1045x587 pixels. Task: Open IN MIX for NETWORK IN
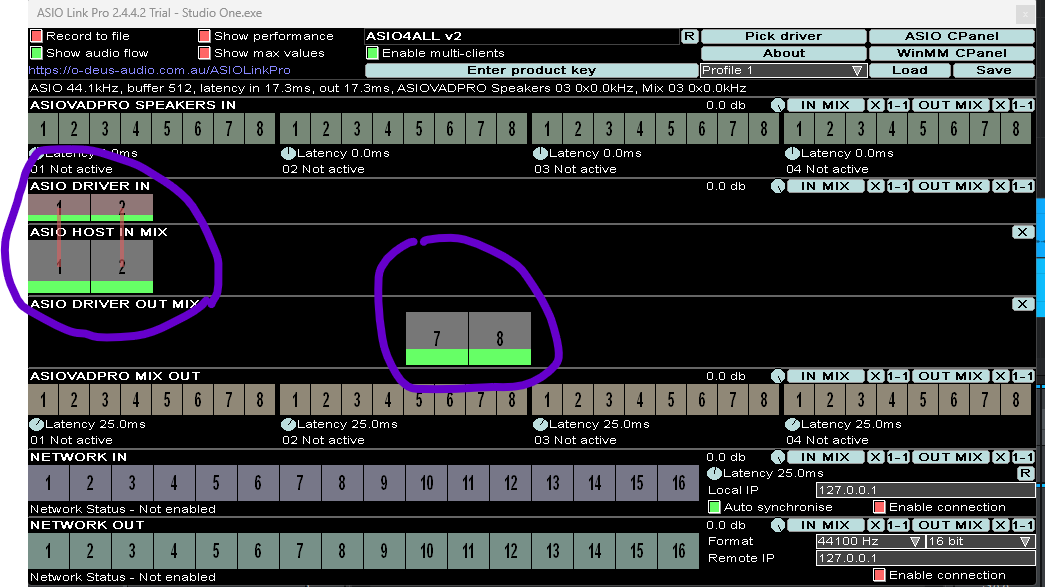[x=825, y=458]
